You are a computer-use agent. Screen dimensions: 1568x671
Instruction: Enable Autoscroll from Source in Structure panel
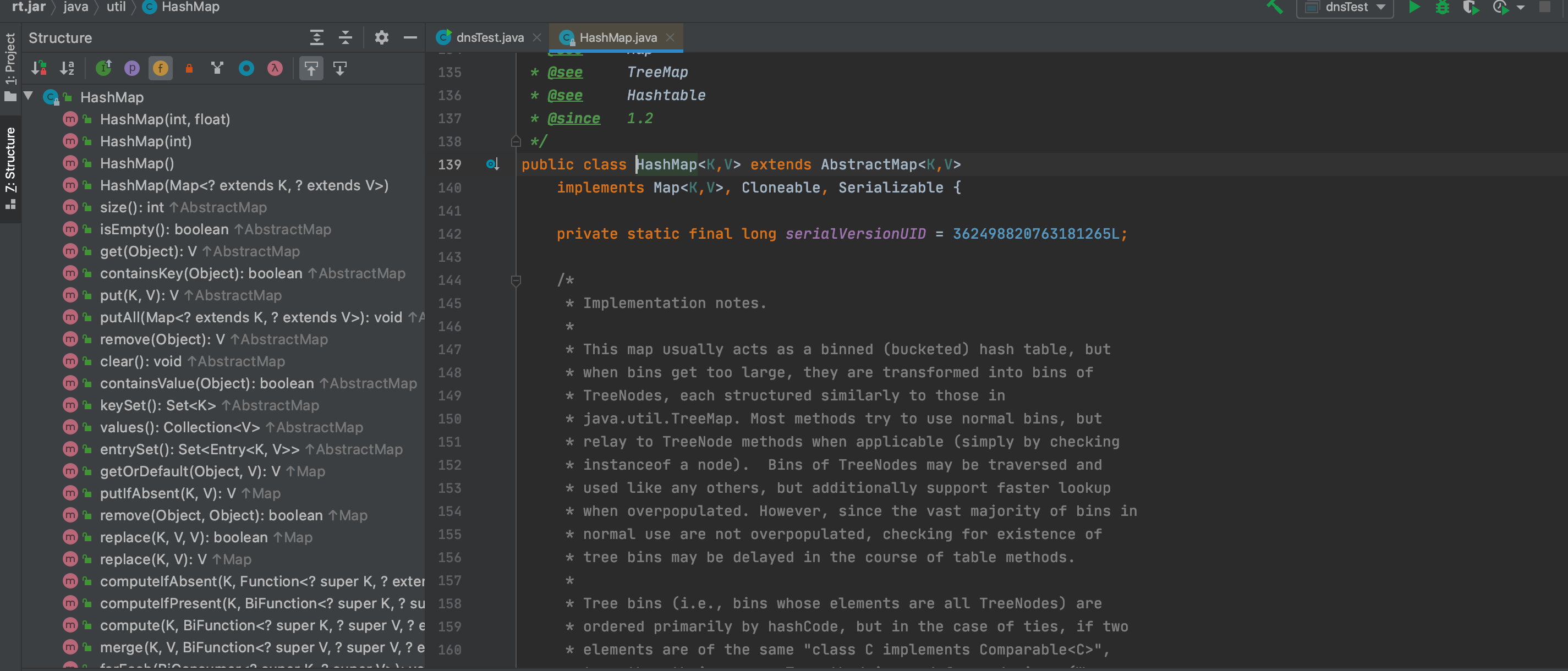(339, 68)
